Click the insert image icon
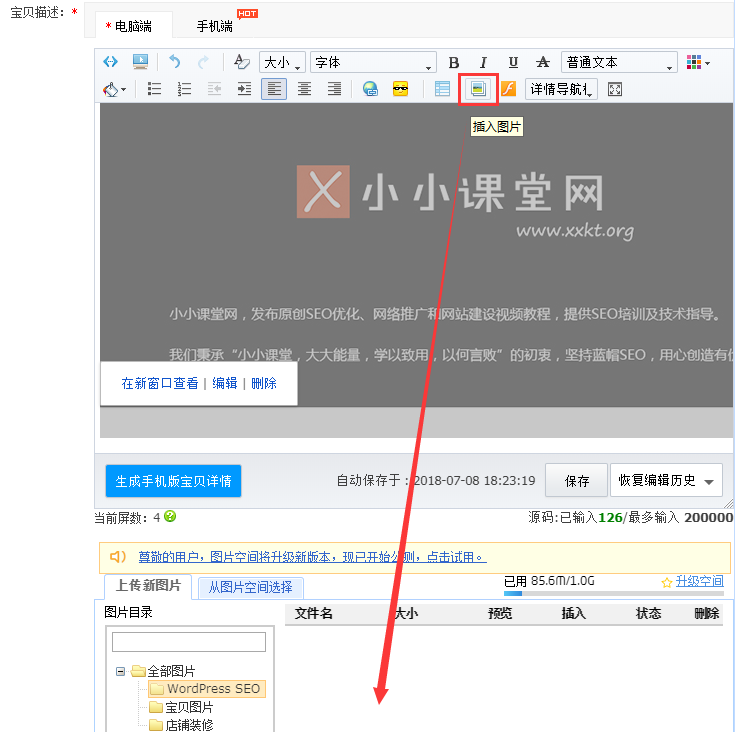The width and height of the screenshot is (738, 732). coord(478,89)
